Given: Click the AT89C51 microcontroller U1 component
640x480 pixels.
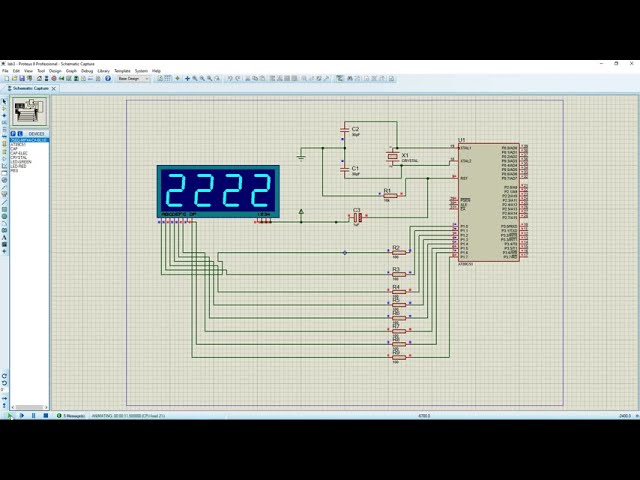Looking at the screenshot, I should tap(489, 202).
